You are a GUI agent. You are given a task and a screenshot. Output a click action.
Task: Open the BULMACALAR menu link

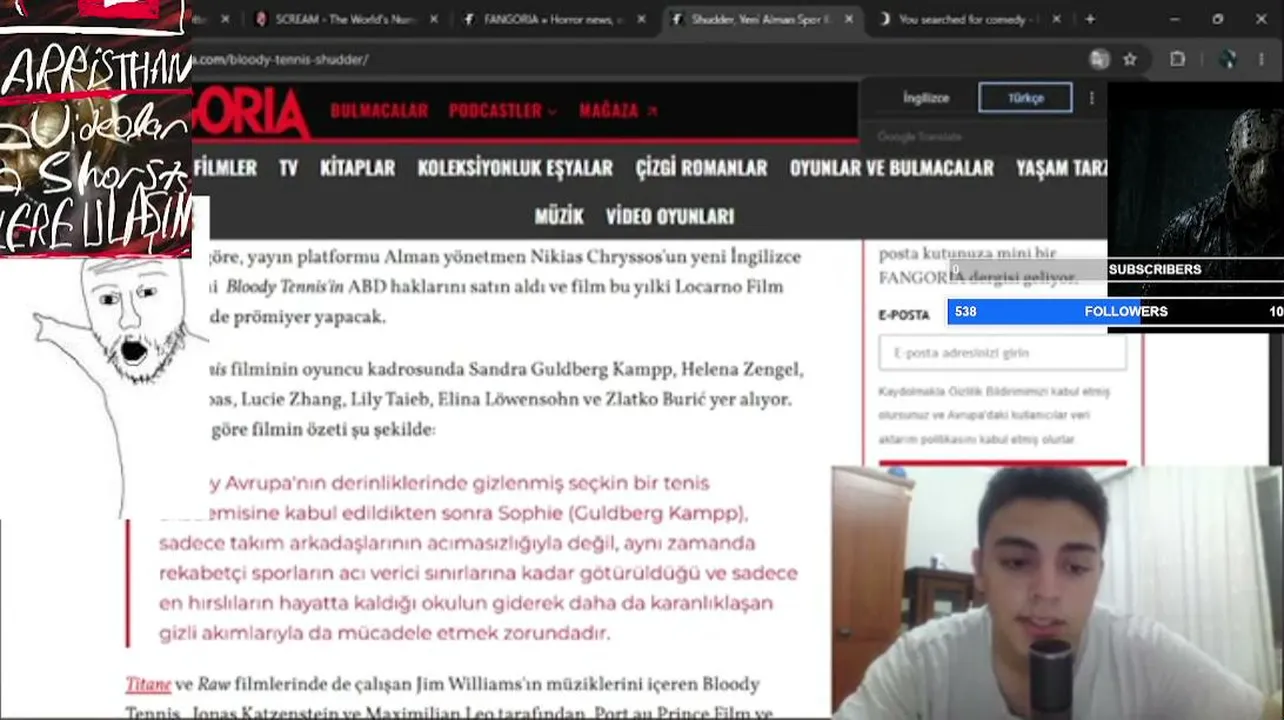click(x=379, y=110)
